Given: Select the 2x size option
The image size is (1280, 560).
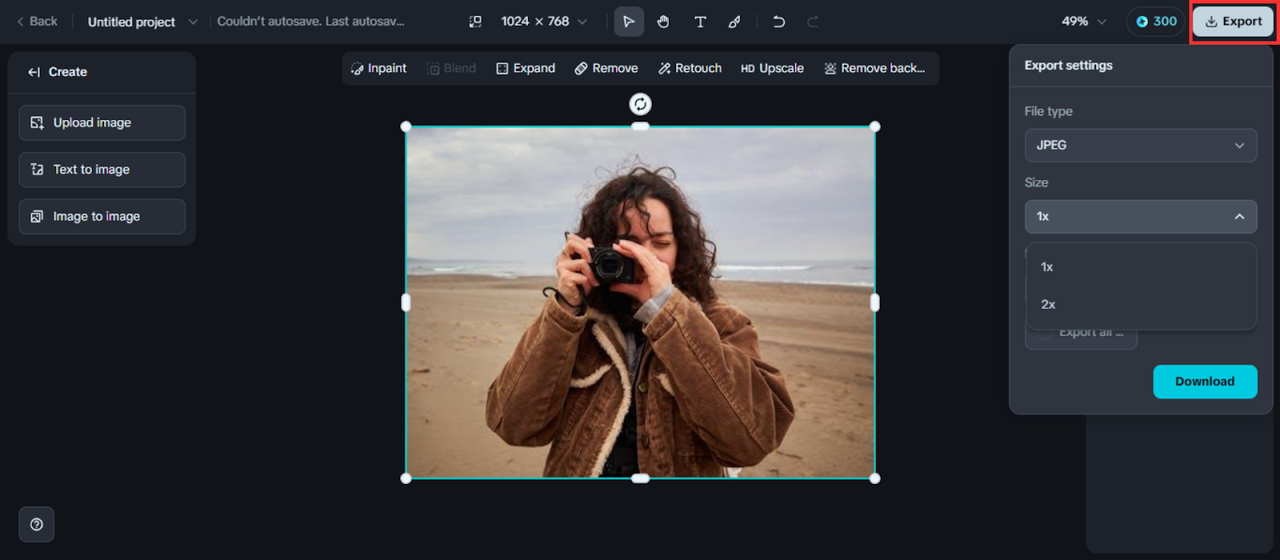Looking at the screenshot, I should pos(1141,304).
